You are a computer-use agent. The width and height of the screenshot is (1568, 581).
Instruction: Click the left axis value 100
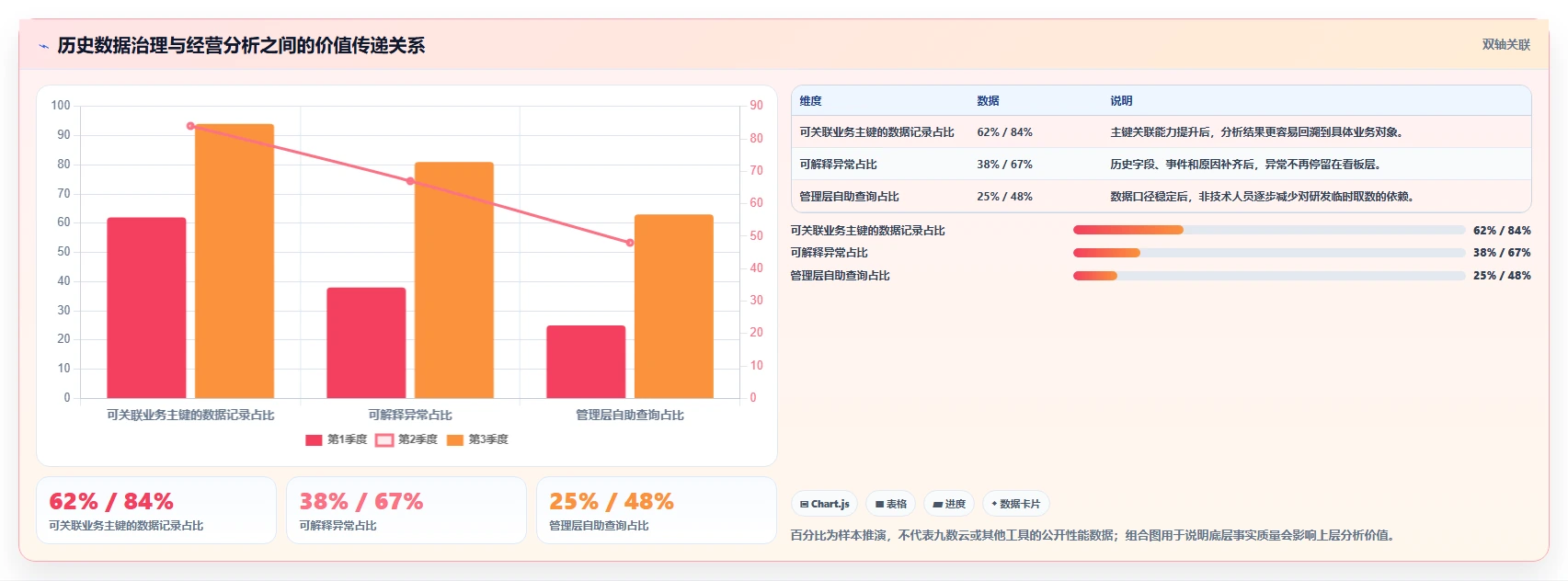click(x=61, y=106)
